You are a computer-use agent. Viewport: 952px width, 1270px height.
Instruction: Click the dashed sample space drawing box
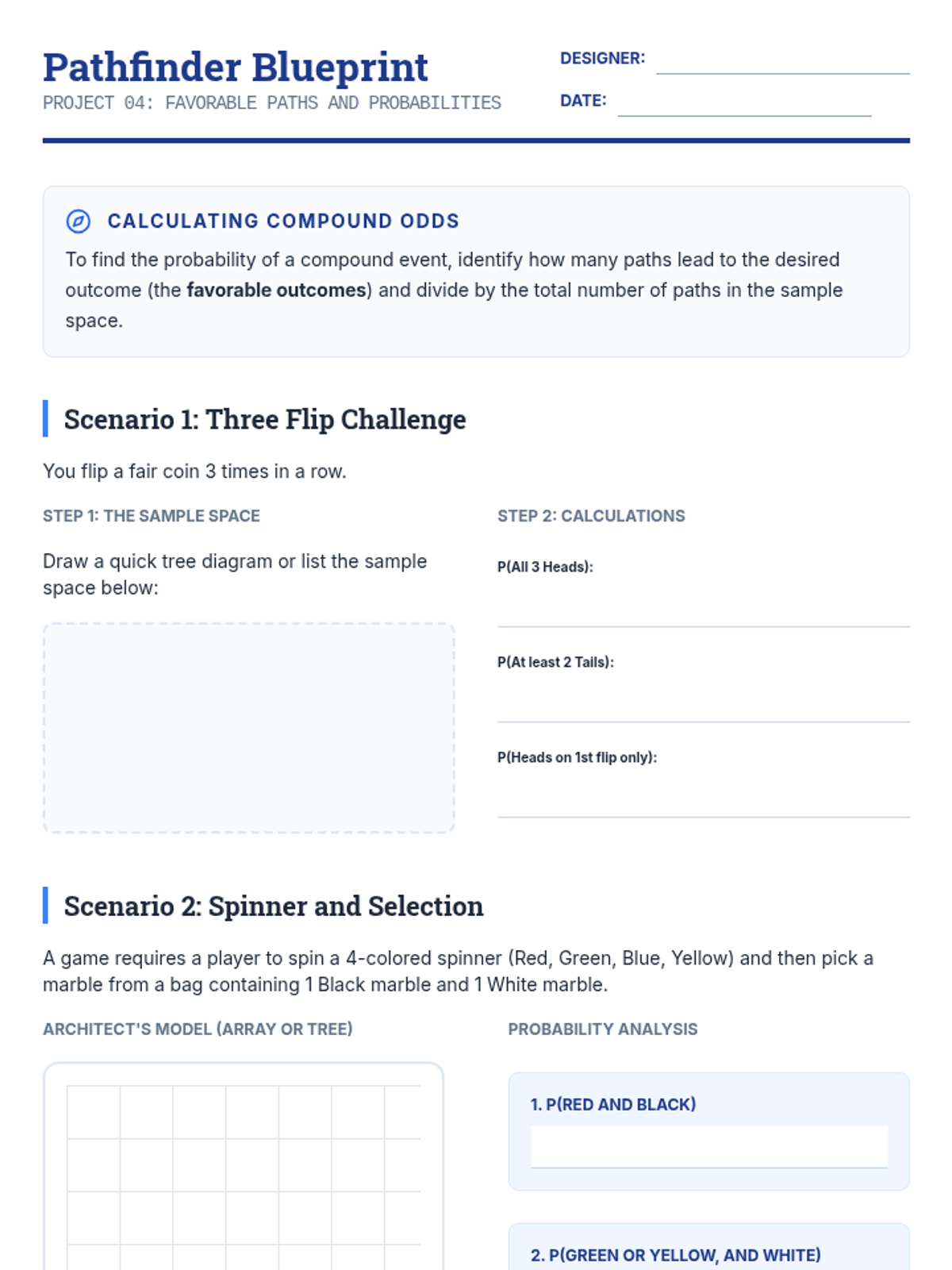point(248,728)
